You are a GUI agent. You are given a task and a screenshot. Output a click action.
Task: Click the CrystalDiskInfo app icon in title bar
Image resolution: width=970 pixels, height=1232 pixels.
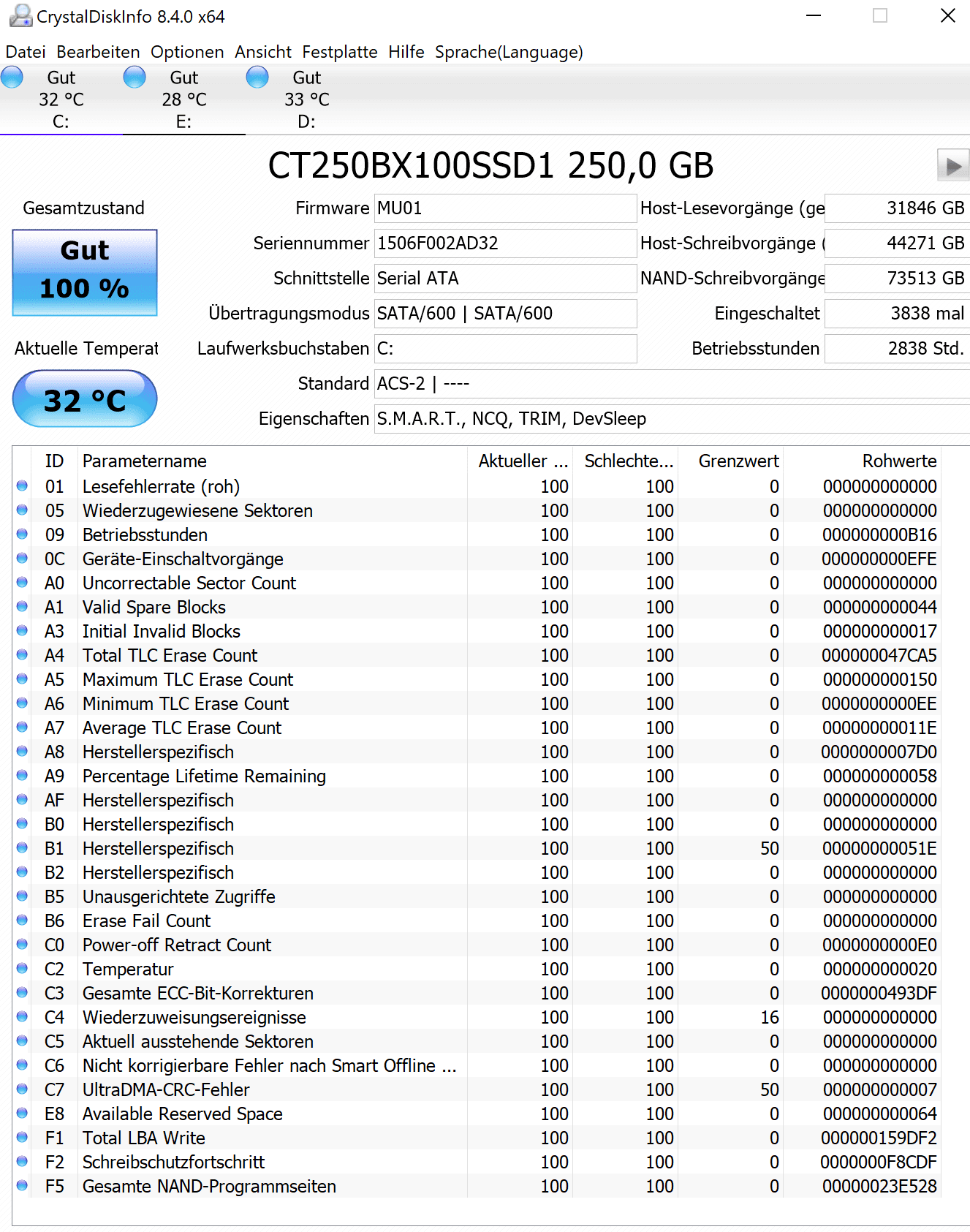click(20, 15)
